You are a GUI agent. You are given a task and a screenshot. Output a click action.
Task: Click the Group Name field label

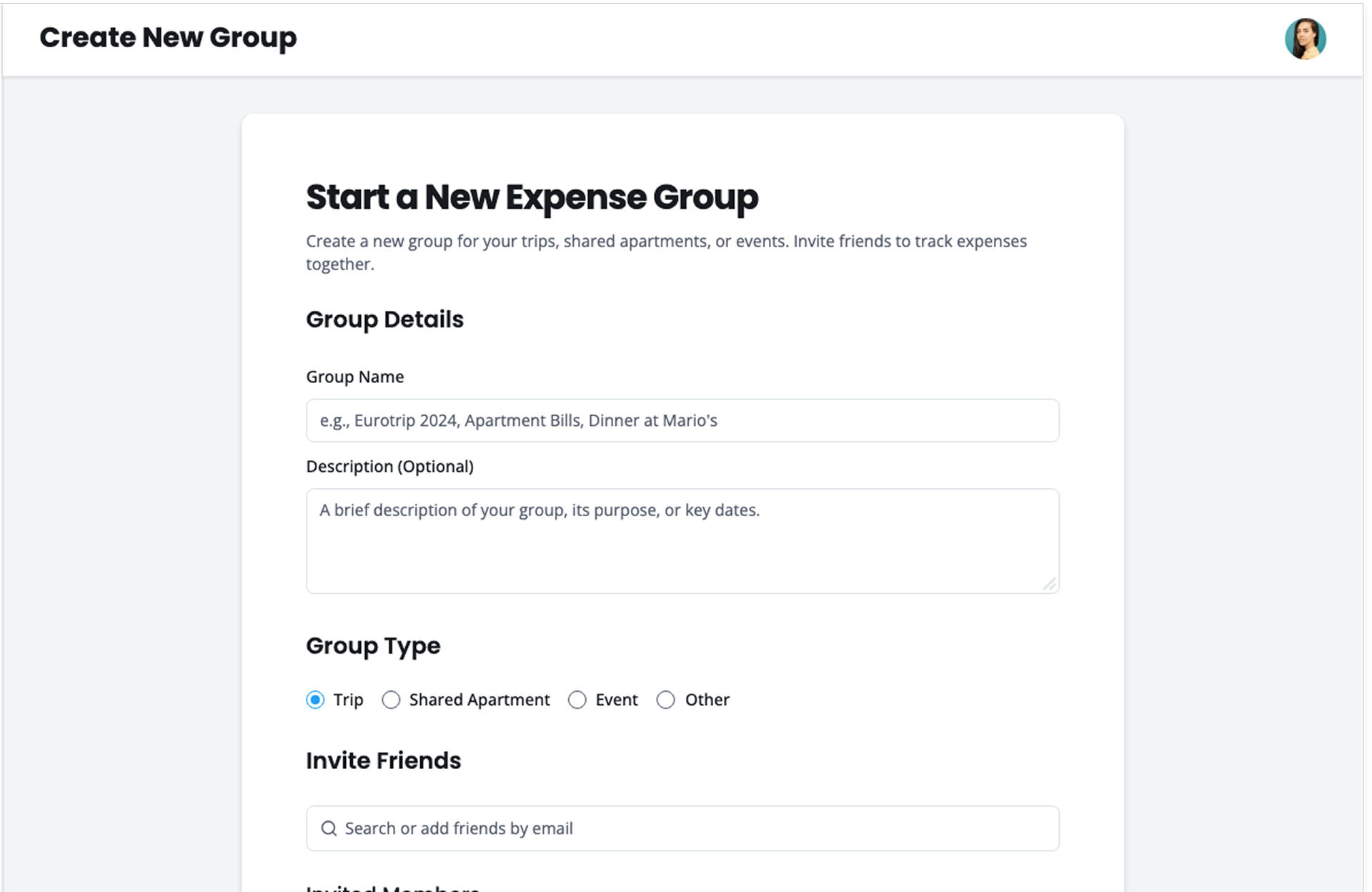[355, 377]
